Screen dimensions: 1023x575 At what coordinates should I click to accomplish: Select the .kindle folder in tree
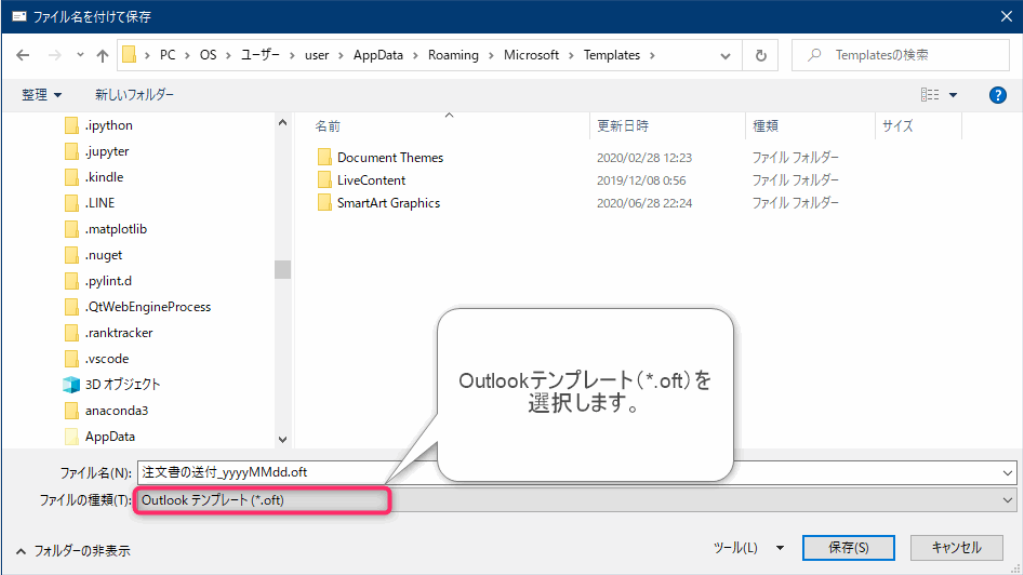click(x=104, y=178)
